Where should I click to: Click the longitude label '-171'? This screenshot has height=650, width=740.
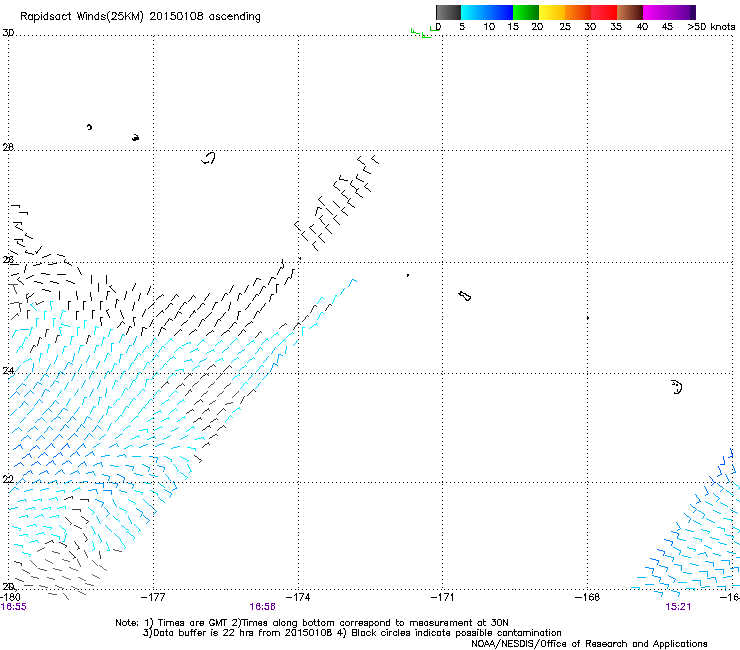pyautogui.click(x=442, y=597)
